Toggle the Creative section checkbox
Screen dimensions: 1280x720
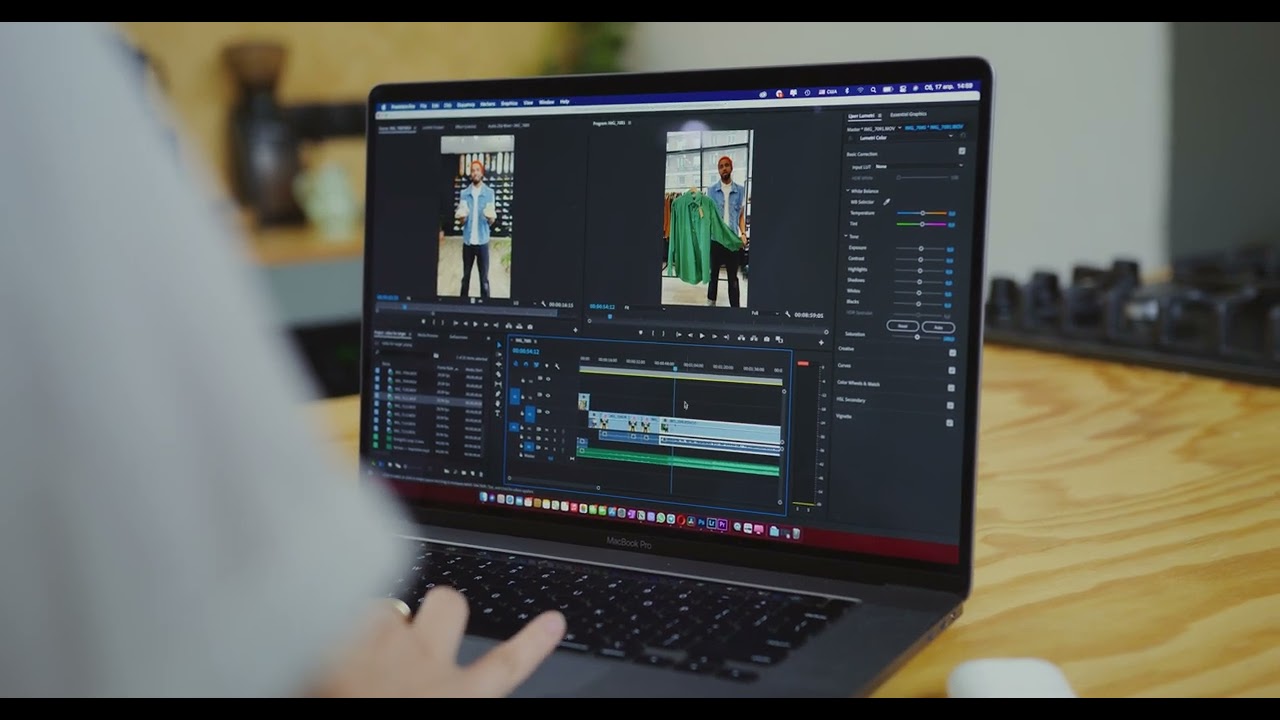point(952,352)
